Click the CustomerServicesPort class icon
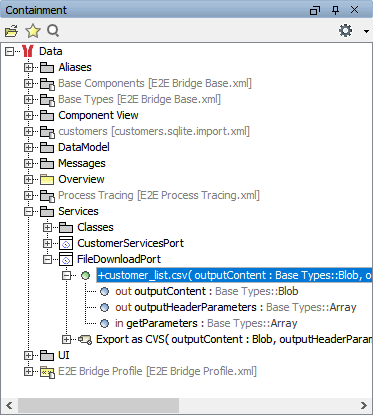Viewport: 373px width, 415px height. [66, 243]
